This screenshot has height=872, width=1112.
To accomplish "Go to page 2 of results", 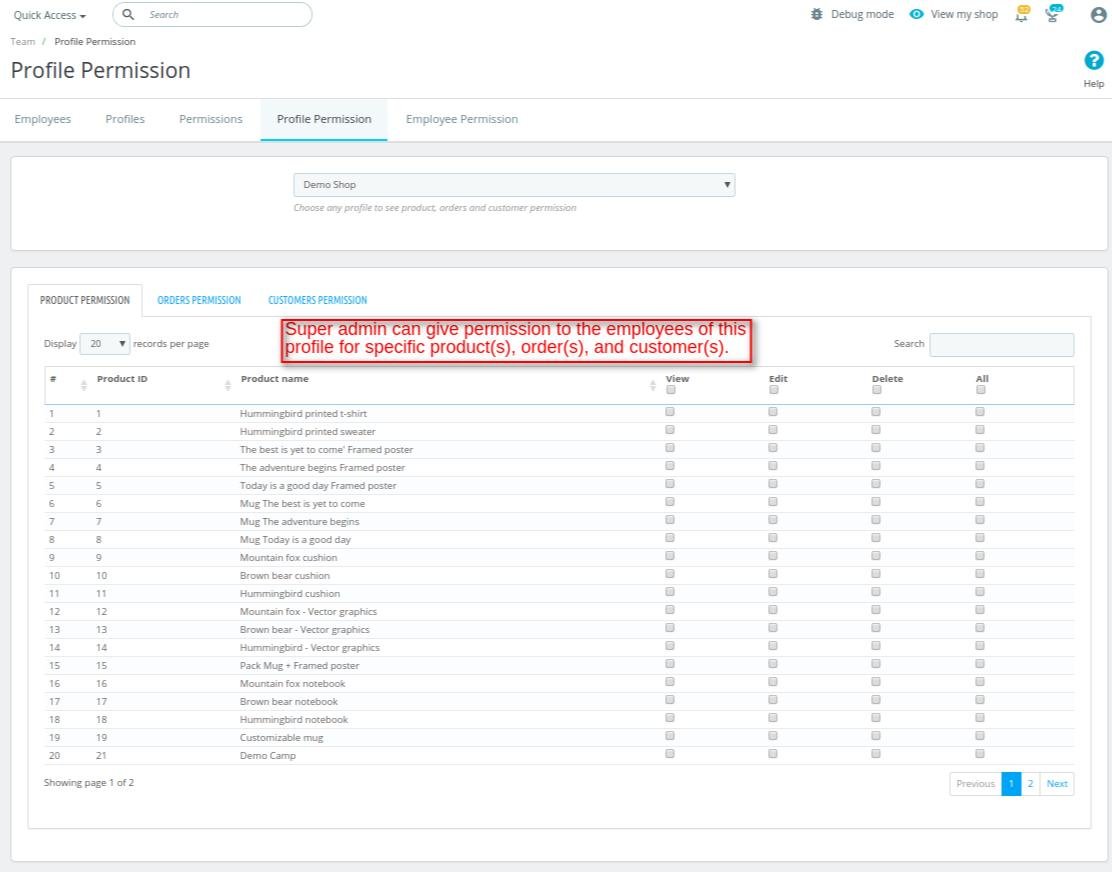I will coord(1030,783).
